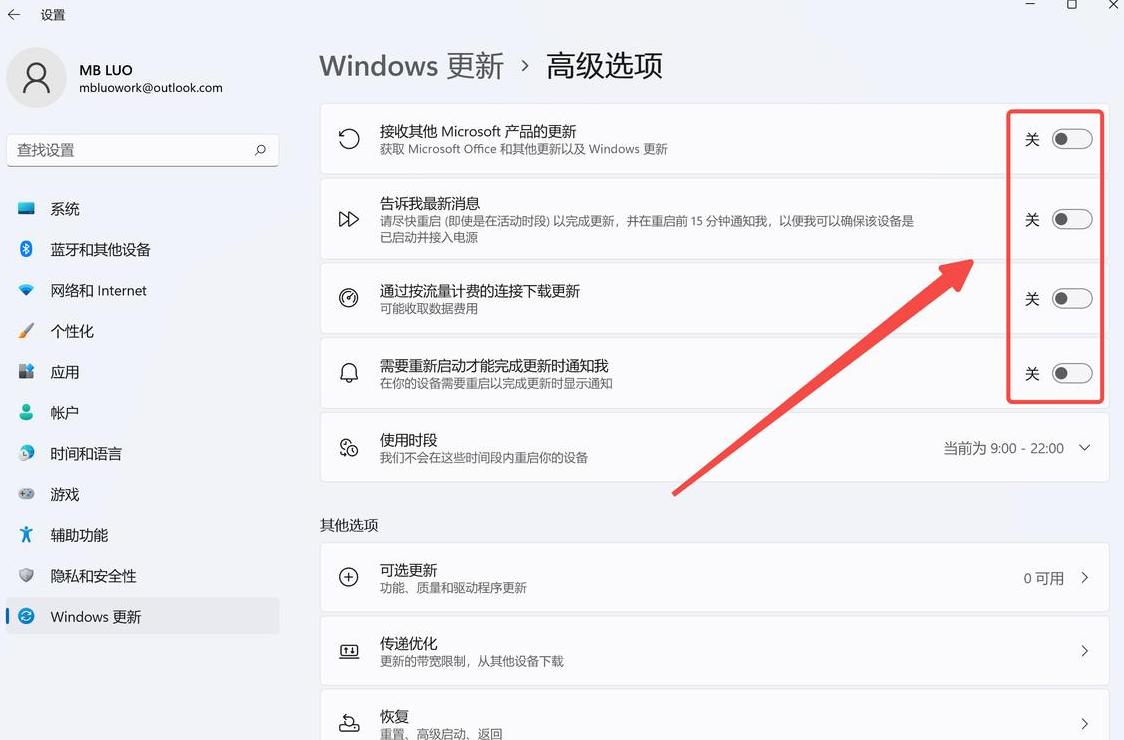The width and height of the screenshot is (1124, 740).
Task: Click the accessibility figure icon
Action: (27, 534)
